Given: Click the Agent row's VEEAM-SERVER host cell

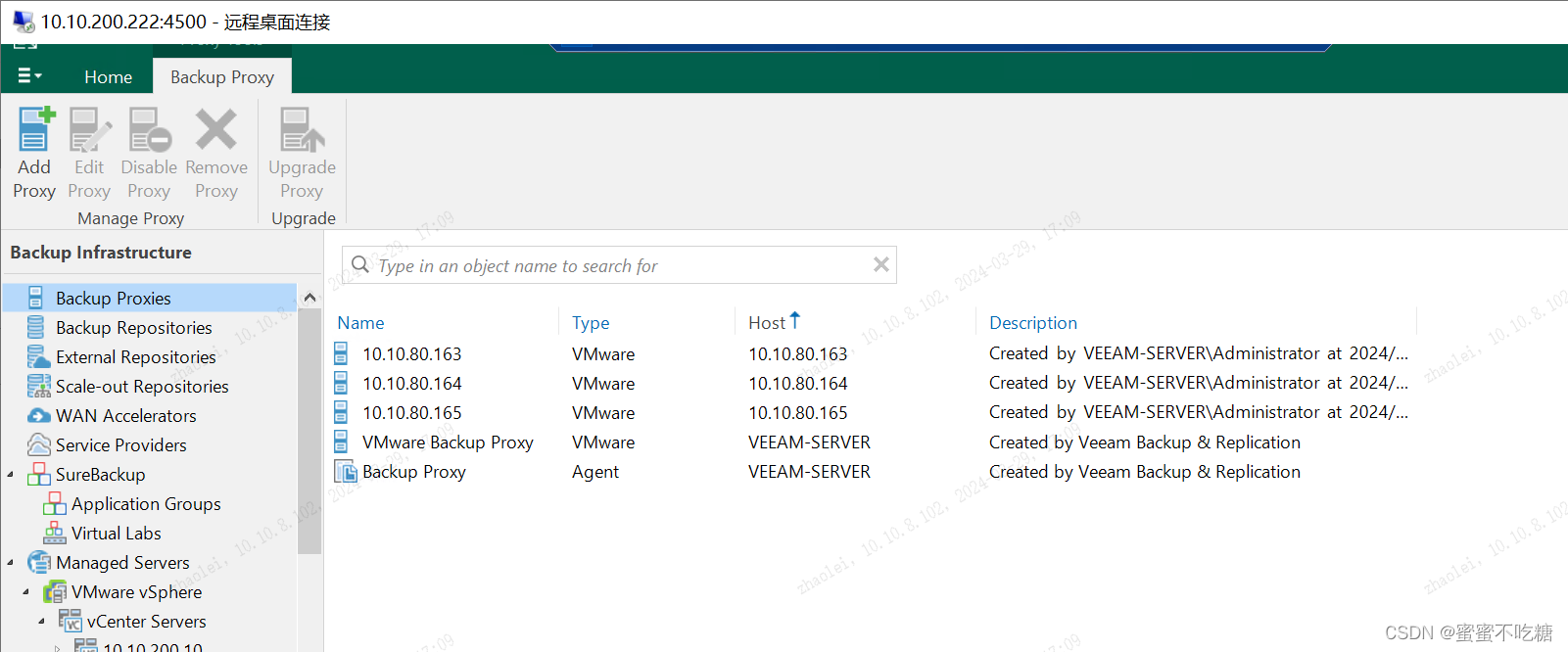Looking at the screenshot, I should [x=809, y=472].
